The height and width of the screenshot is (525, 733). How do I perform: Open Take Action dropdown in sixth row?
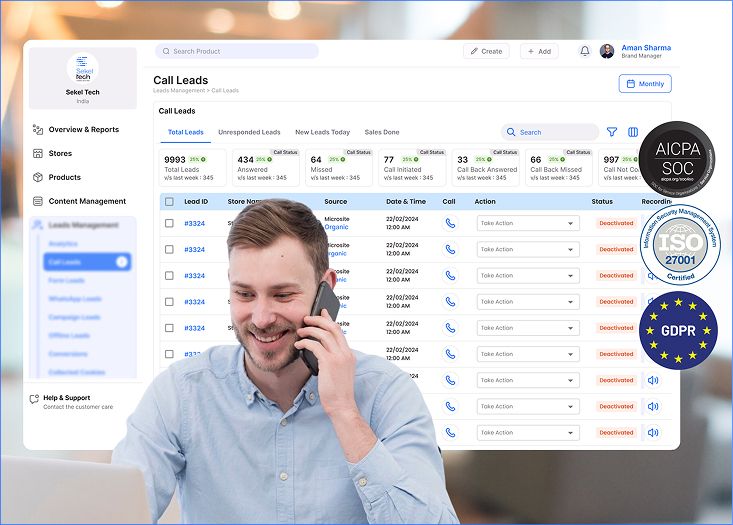click(x=528, y=354)
